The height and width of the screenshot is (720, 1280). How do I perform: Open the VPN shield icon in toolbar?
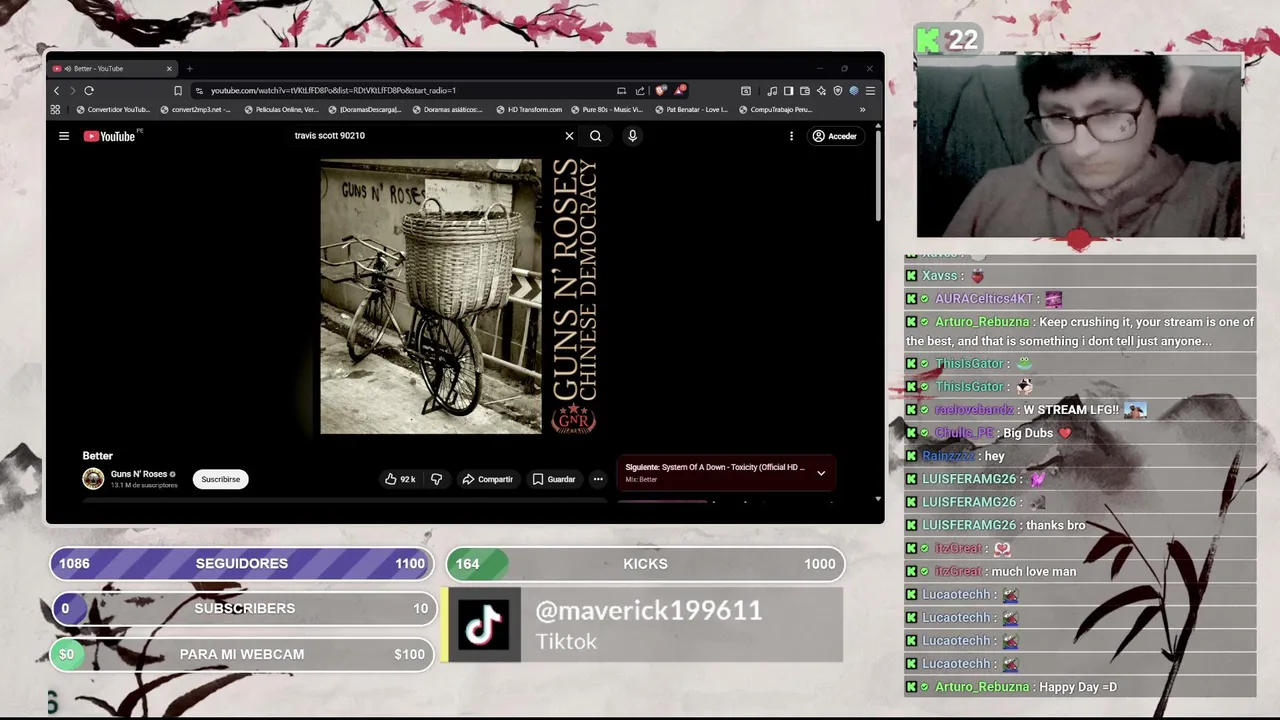837,91
